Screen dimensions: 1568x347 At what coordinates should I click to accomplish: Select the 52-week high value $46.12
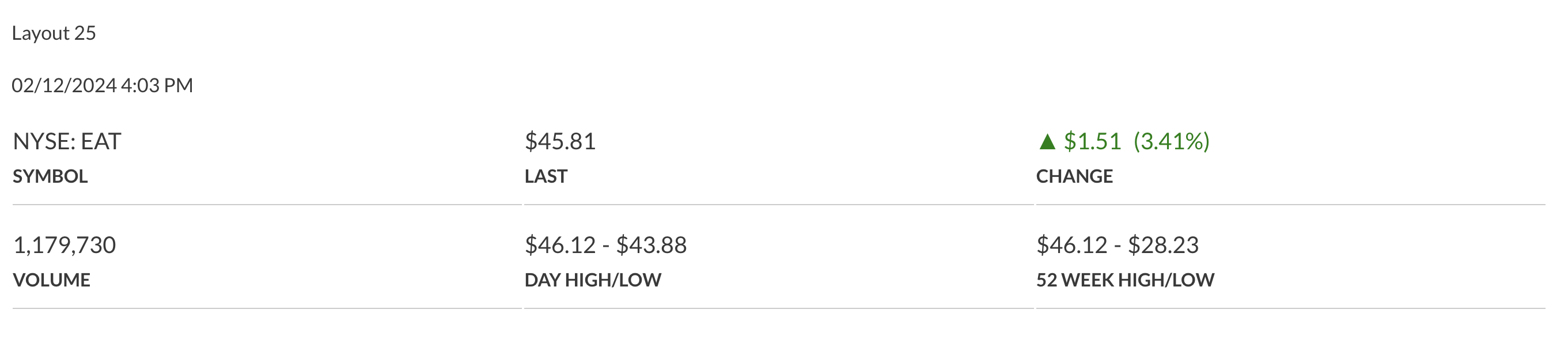point(1072,245)
